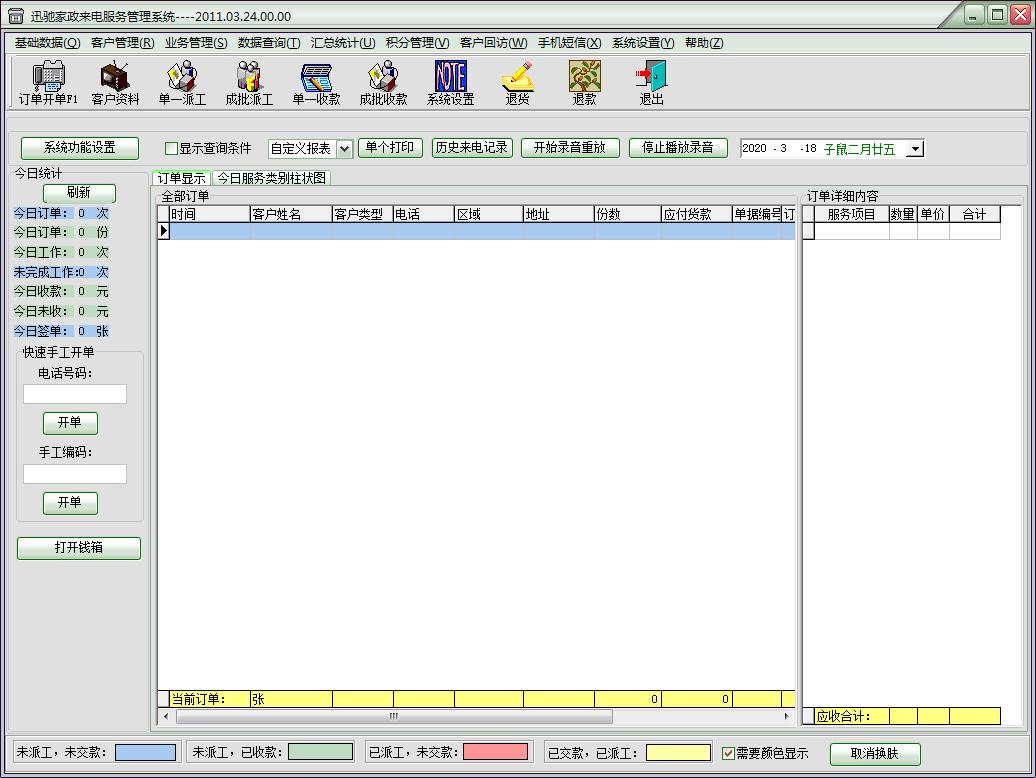Click 已交款，已派工 yellow color swatch
1036x778 pixels.
pos(678,753)
